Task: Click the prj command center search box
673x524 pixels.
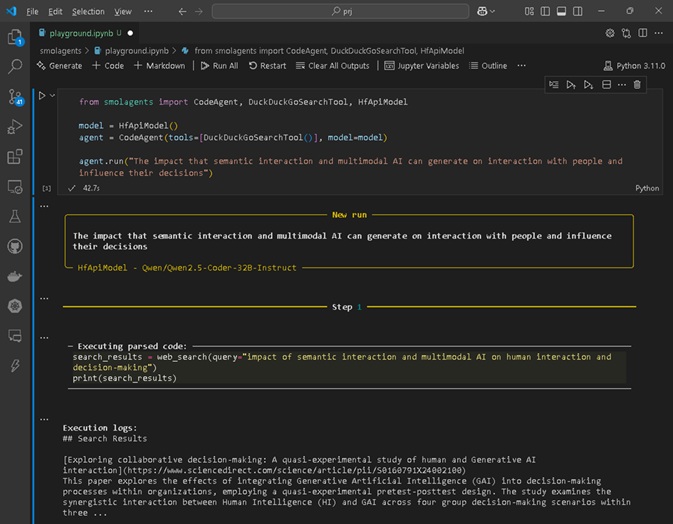Action: pos(340,12)
